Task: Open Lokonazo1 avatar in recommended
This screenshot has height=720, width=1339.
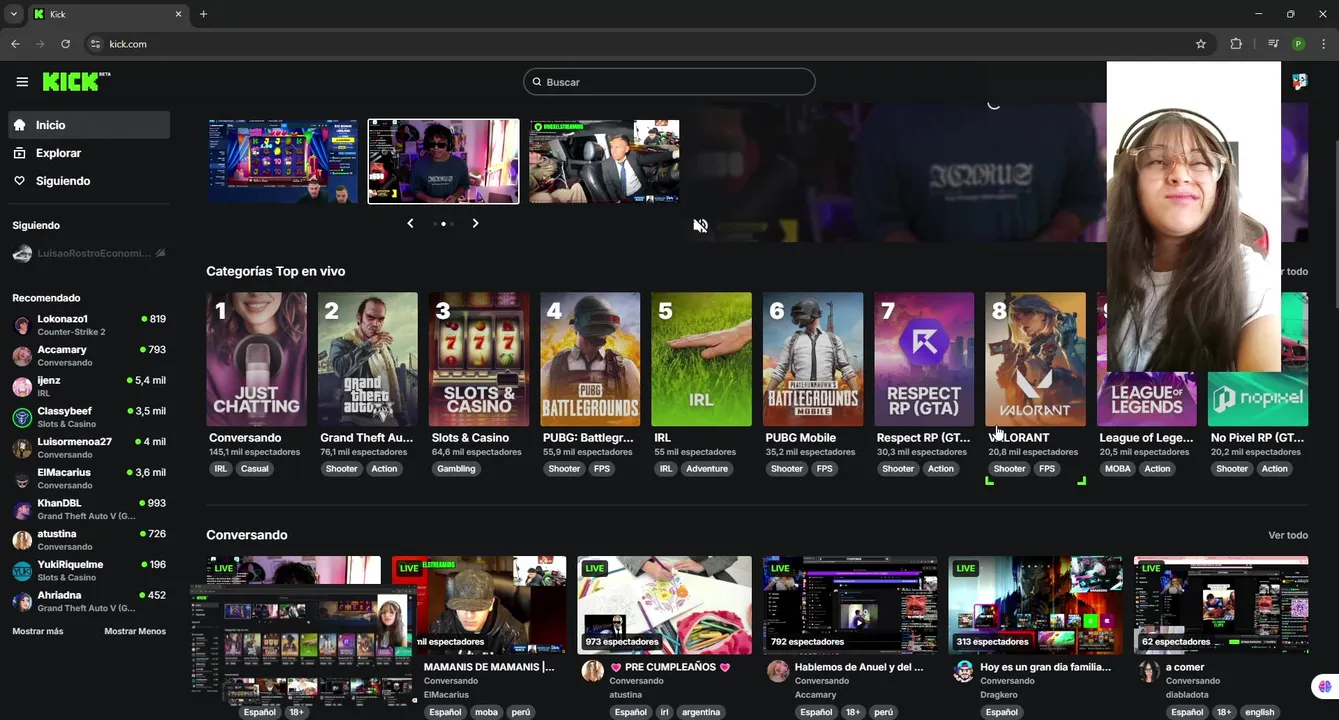Action: point(22,325)
